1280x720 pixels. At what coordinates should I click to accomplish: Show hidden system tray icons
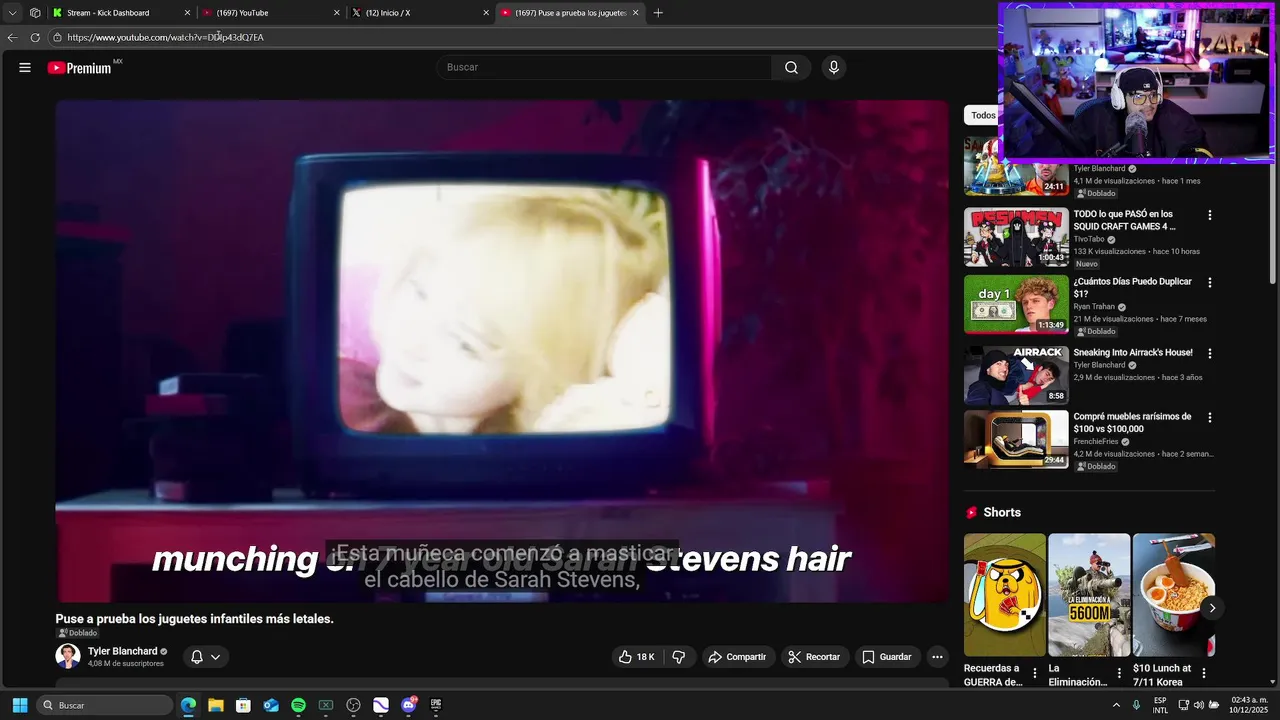coord(1116,705)
